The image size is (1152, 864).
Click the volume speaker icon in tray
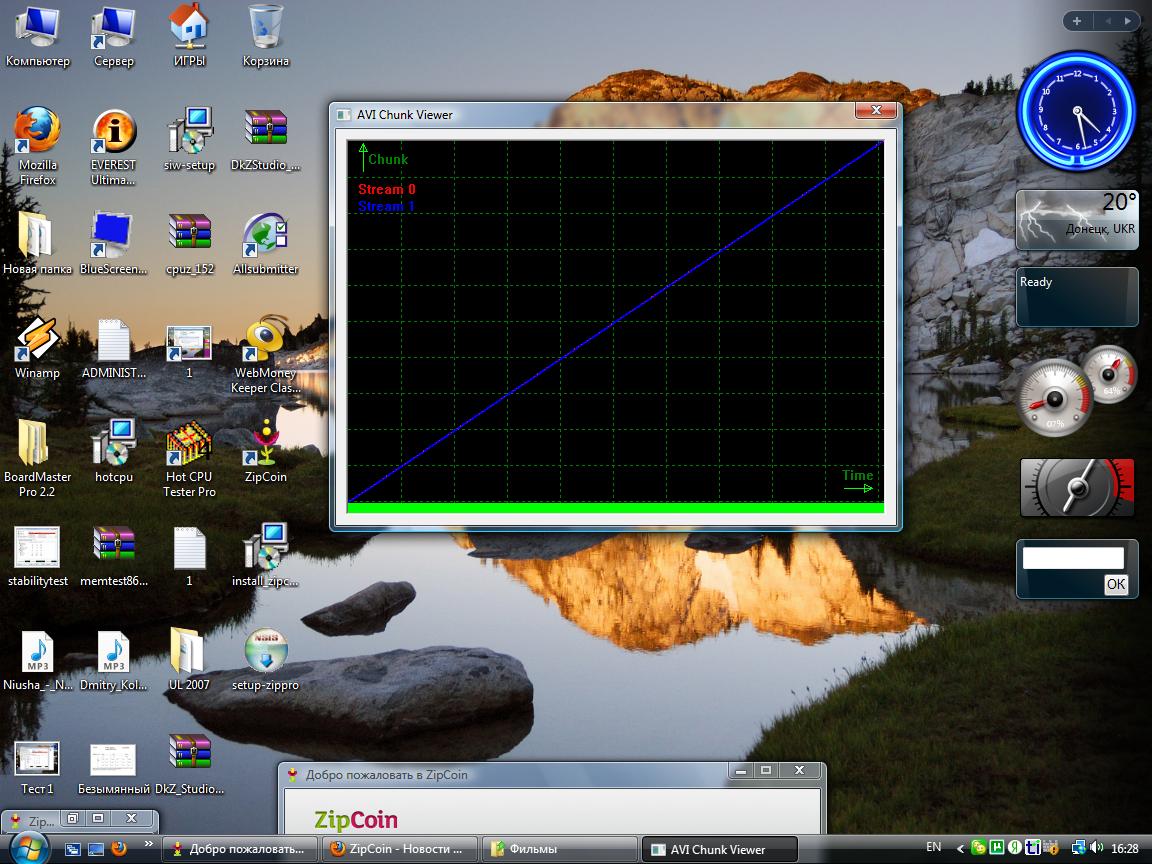tap(1096, 848)
